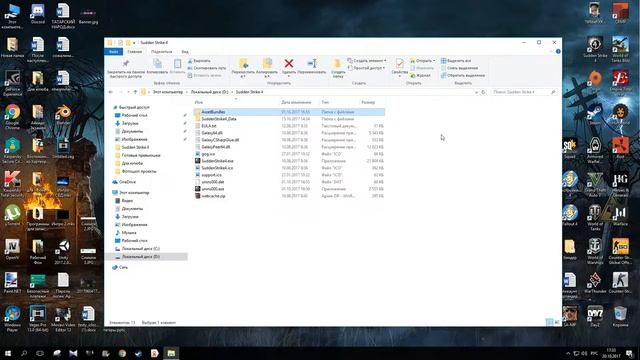Open Загрузки under Быстрый доступ in sidebar
The height and width of the screenshot is (360, 640).
click(130, 123)
